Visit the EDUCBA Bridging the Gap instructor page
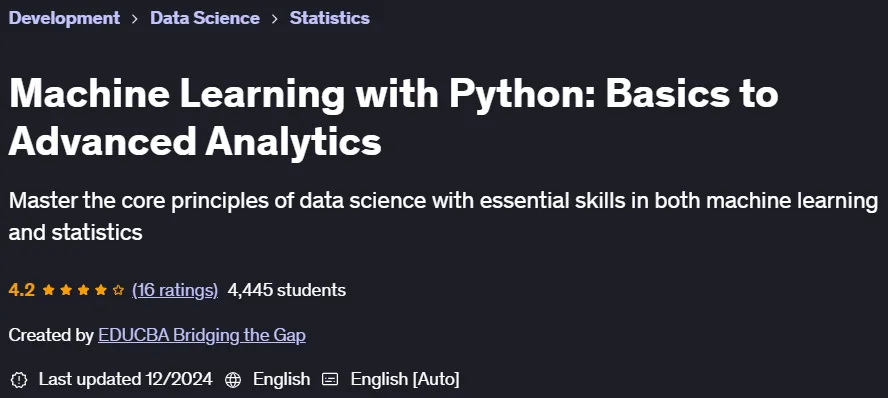This screenshot has height=398, width=888. click(x=202, y=336)
